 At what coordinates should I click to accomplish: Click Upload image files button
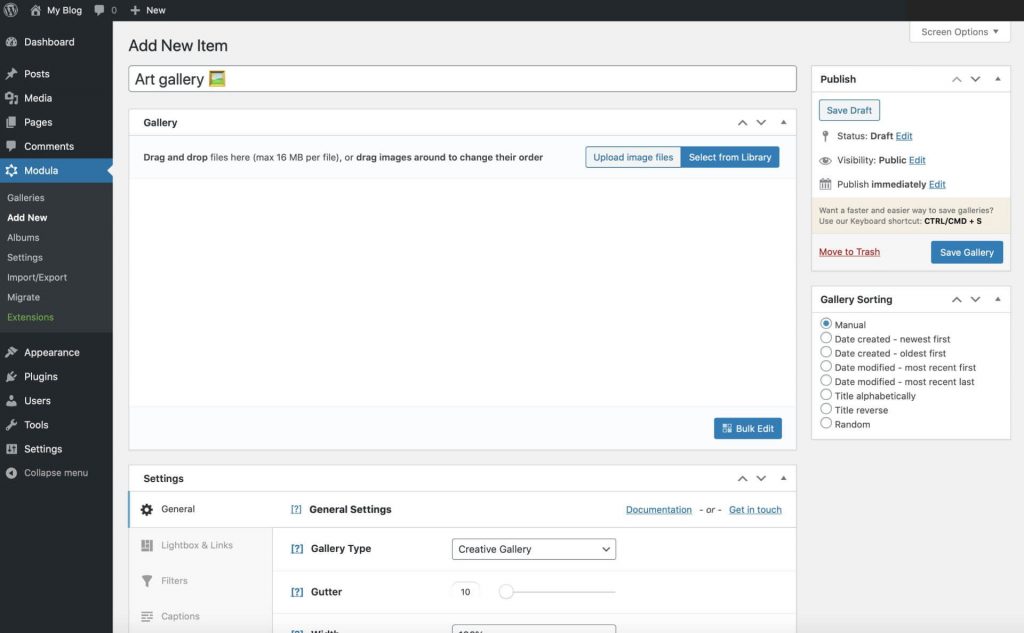pos(633,157)
